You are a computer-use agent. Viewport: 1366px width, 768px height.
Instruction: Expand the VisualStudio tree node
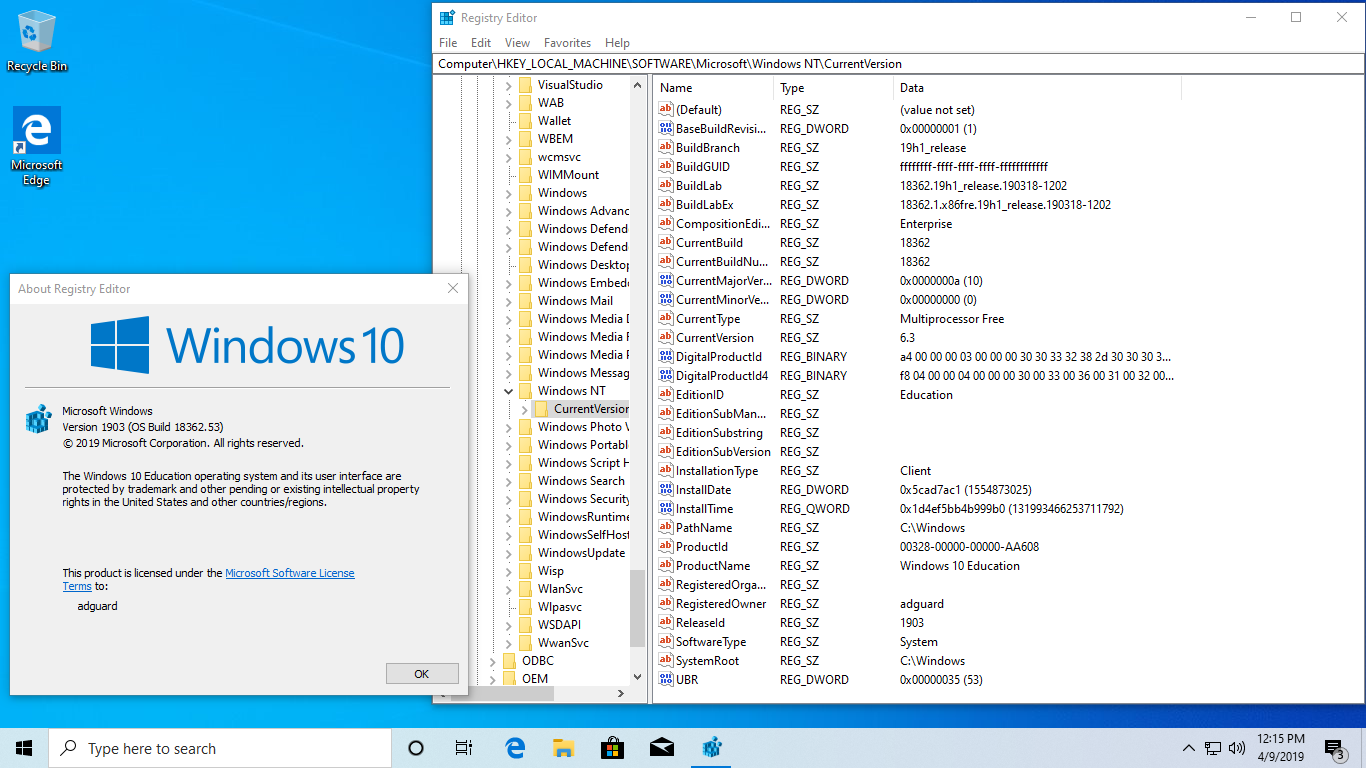508,85
